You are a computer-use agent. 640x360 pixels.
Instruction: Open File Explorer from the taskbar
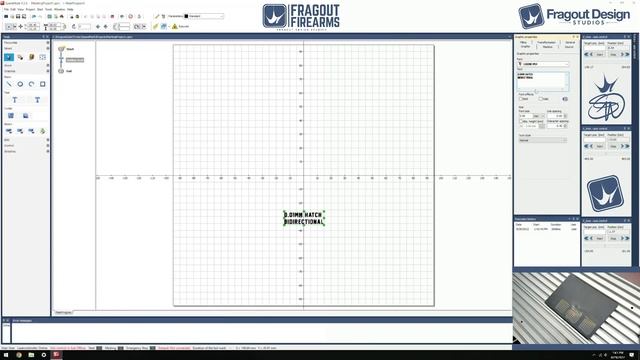point(31,355)
